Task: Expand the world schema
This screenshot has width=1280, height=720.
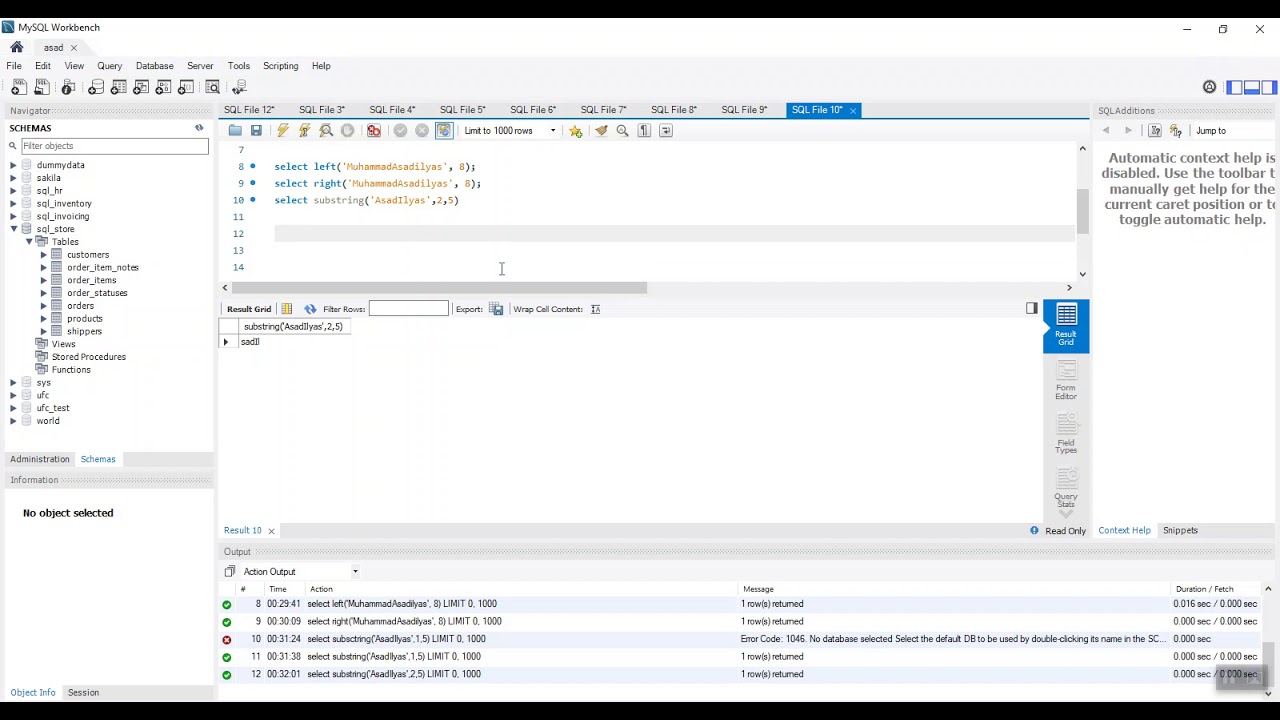Action: click(x=13, y=421)
